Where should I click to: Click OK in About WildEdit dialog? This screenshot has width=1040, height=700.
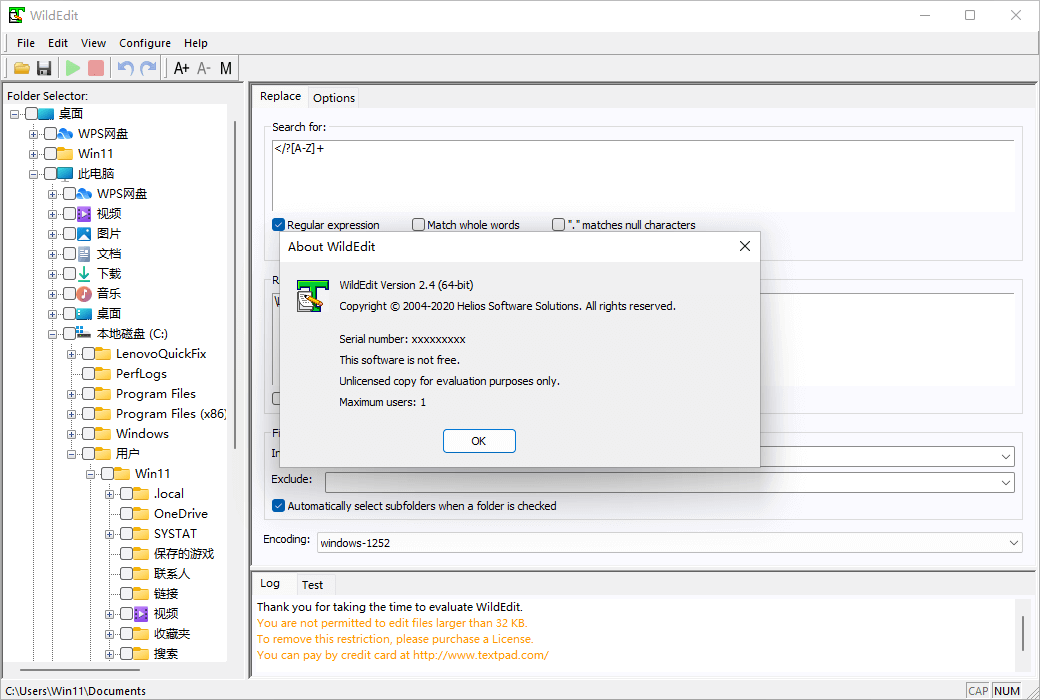[479, 441]
